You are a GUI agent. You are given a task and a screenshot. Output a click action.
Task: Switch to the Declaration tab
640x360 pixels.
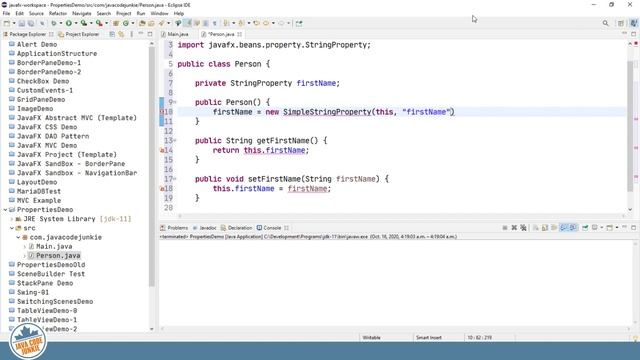point(236,228)
